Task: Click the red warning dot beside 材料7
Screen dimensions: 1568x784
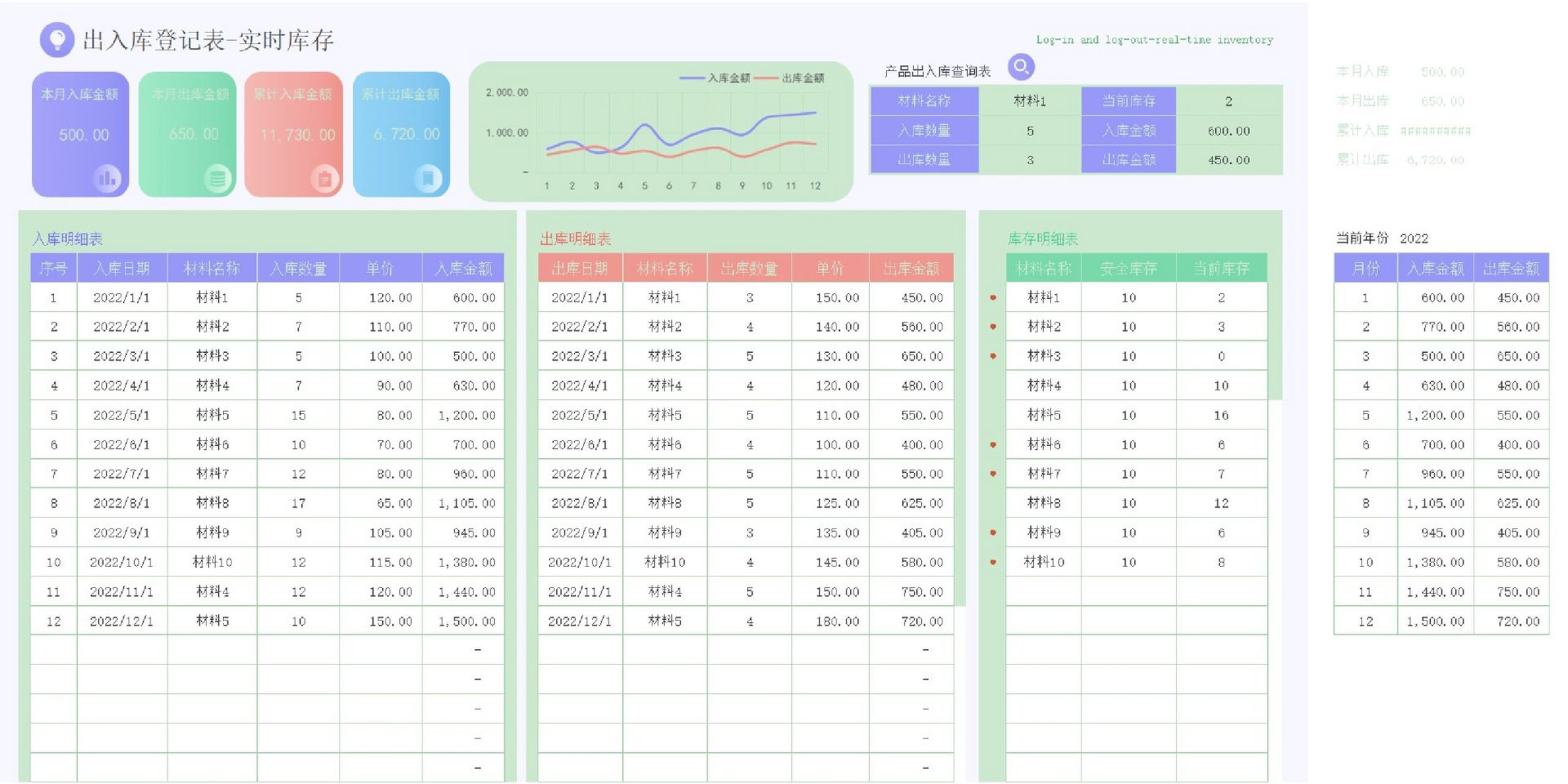Action: (x=993, y=473)
